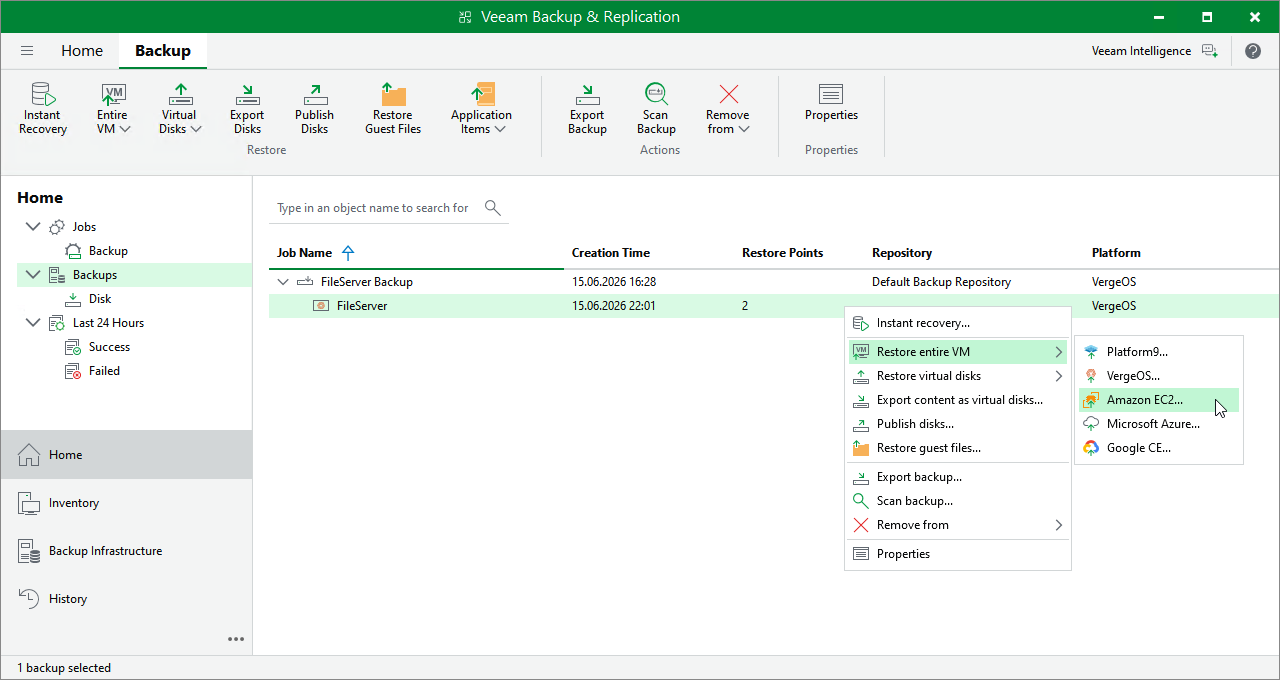Image resolution: width=1280 pixels, height=680 pixels.
Task: Collapse the Backups tree node
Action: 33,275
